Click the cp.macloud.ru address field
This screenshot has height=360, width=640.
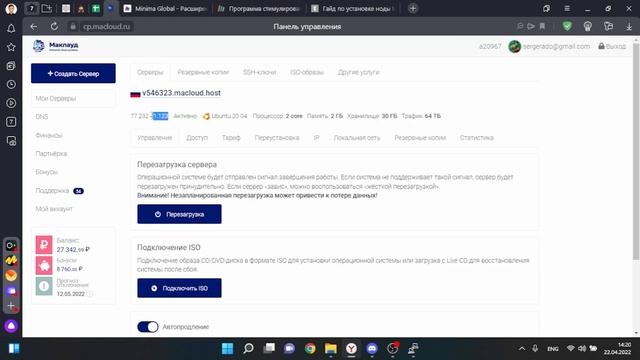tap(107, 27)
